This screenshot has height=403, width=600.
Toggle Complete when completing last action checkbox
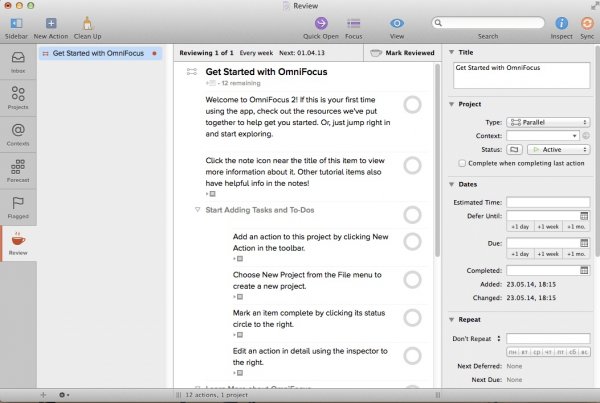click(462, 163)
